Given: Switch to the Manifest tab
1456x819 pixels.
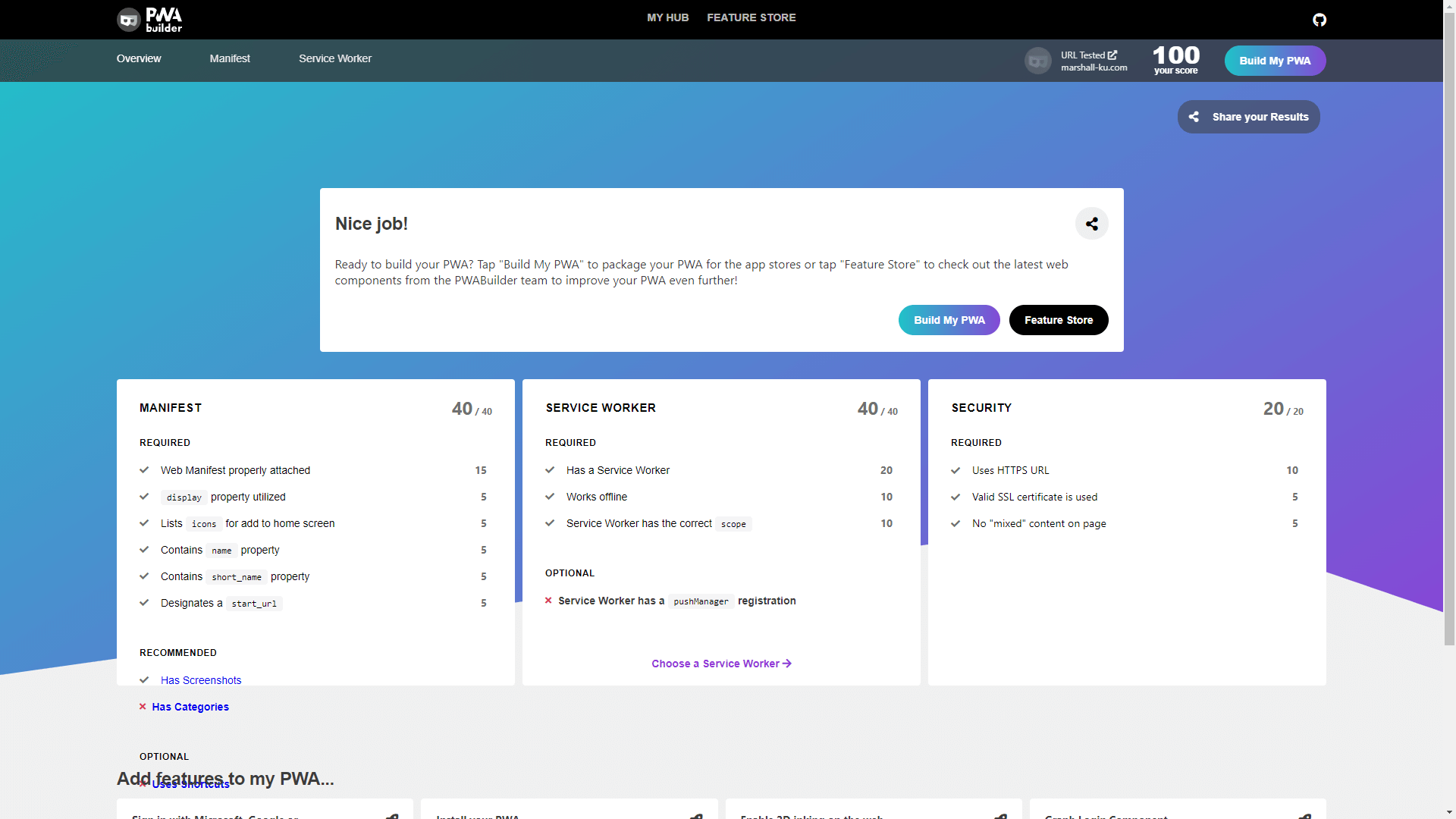Looking at the screenshot, I should (x=230, y=58).
